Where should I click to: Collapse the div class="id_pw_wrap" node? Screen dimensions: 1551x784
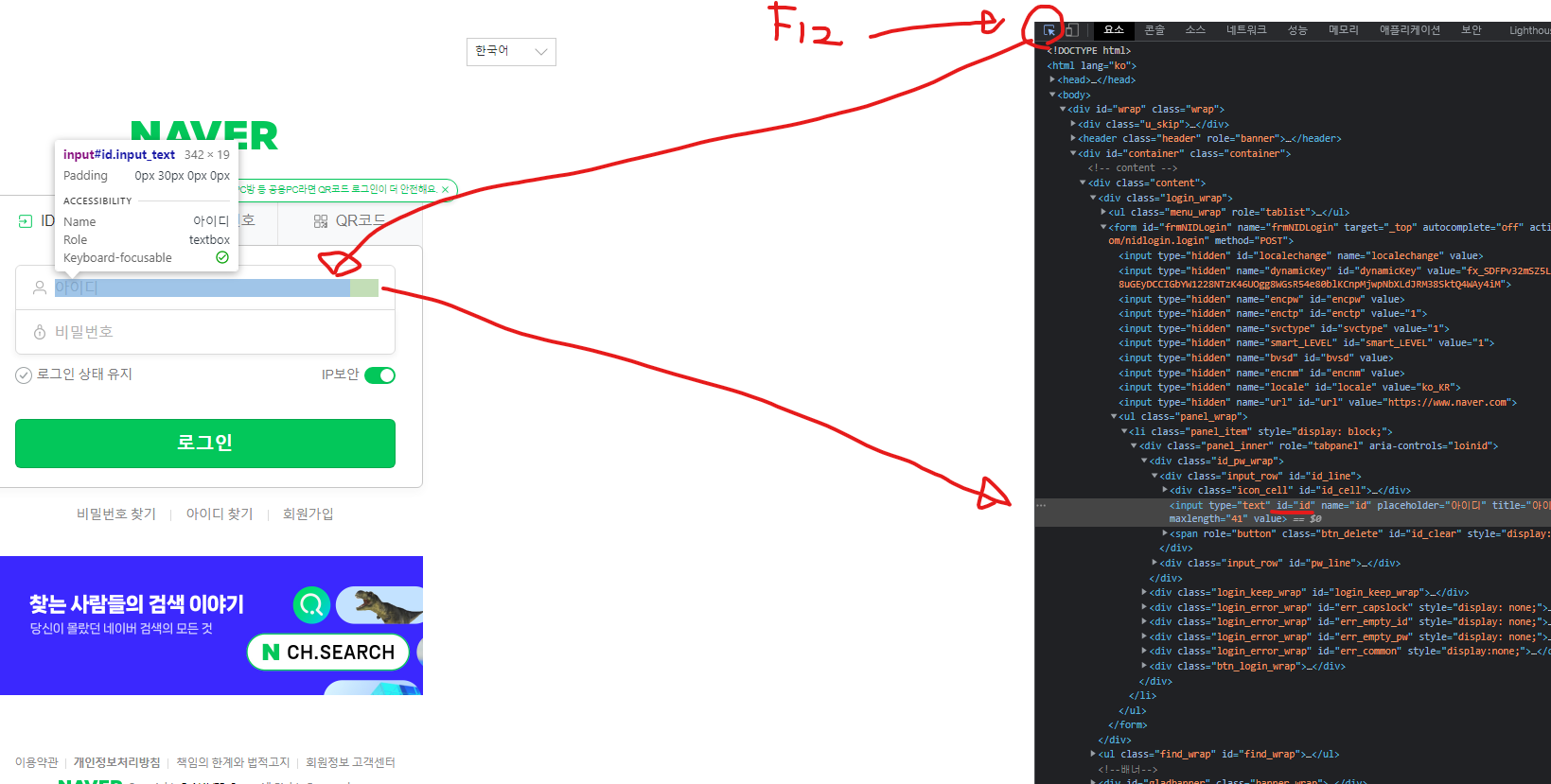(1144, 461)
